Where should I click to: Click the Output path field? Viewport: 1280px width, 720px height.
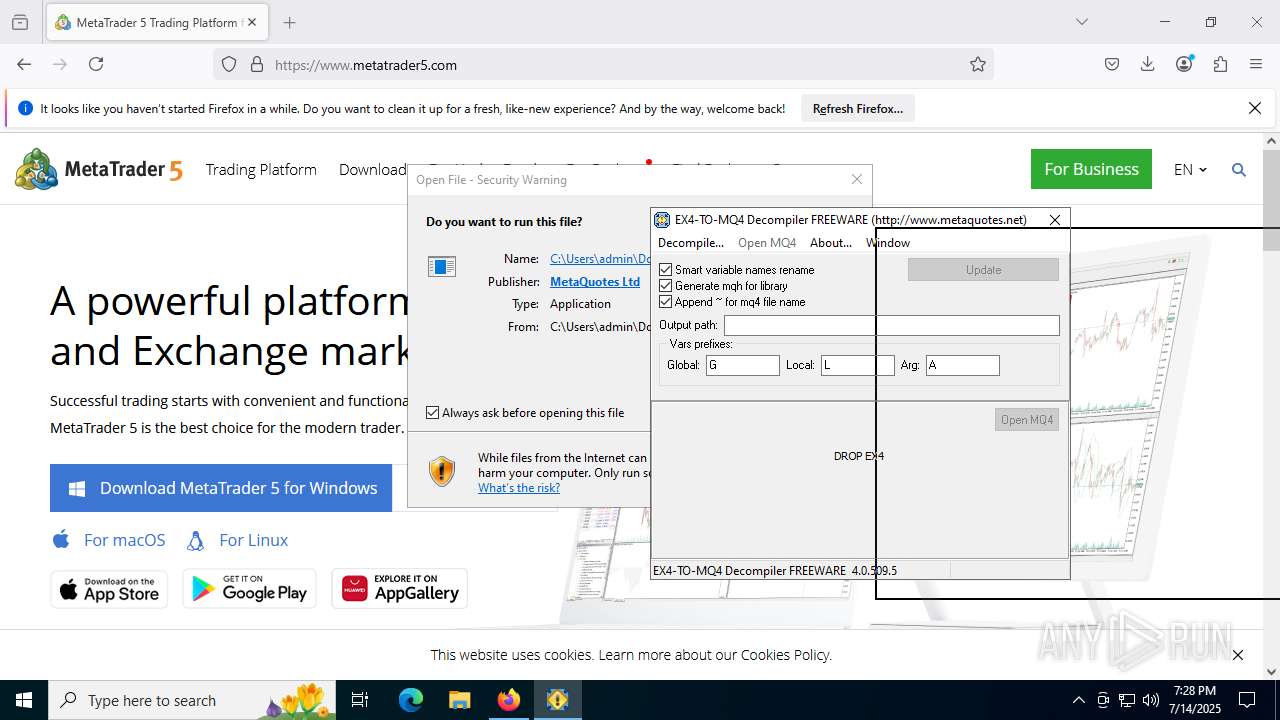(892, 325)
